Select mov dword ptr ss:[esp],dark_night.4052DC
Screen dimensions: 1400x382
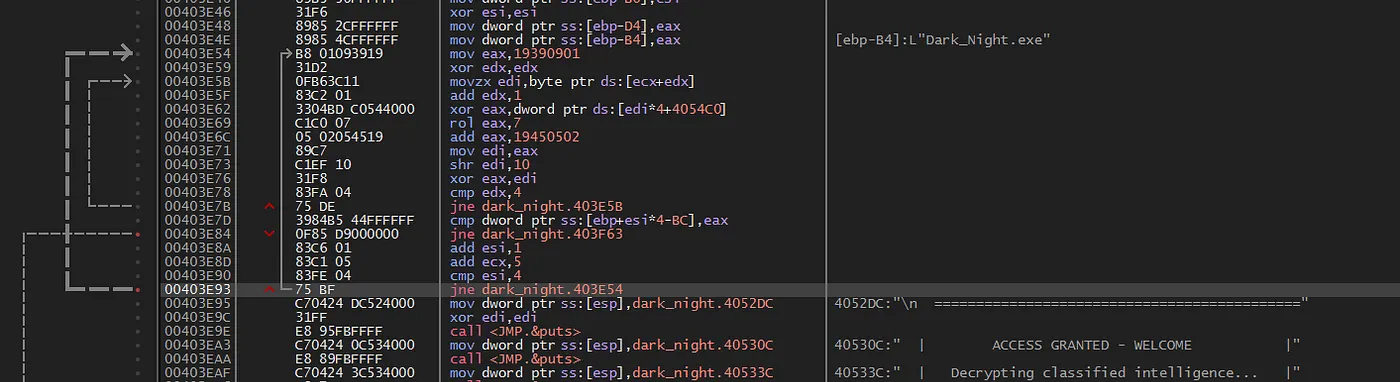[x=611, y=302]
